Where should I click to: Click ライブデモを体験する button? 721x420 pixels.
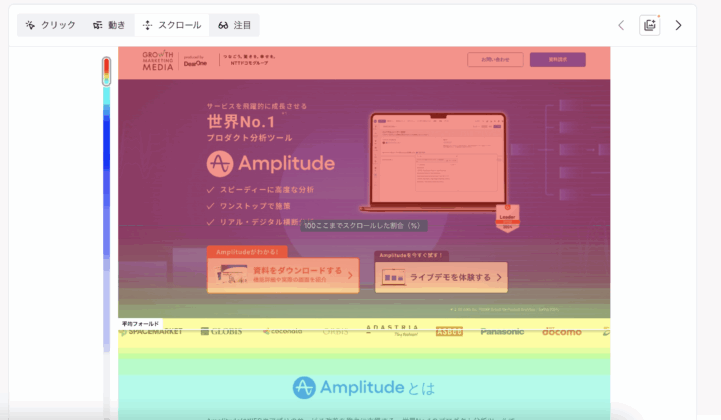tap(441, 277)
